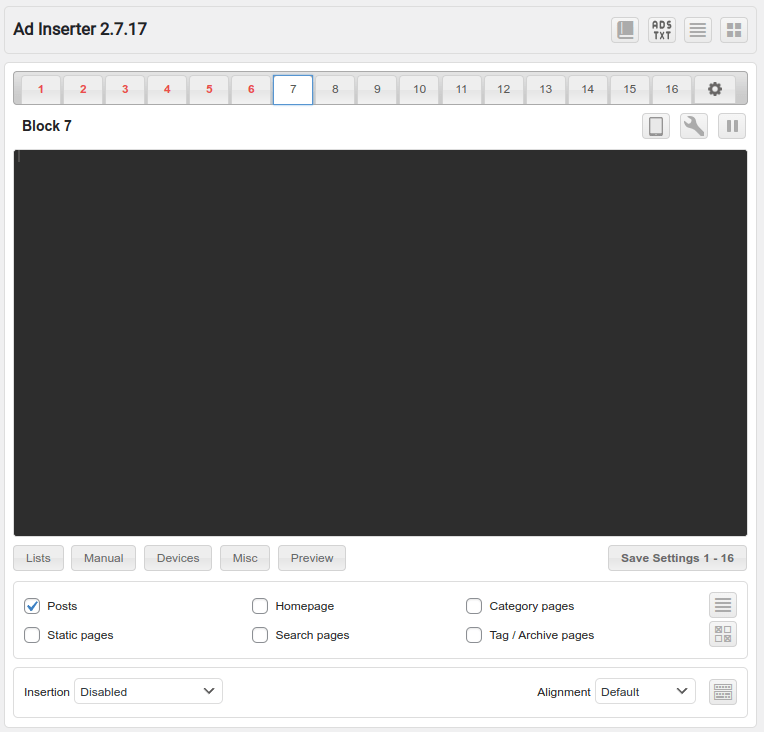Click the Lists button
The width and height of the screenshot is (764, 732).
click(38, 558)
